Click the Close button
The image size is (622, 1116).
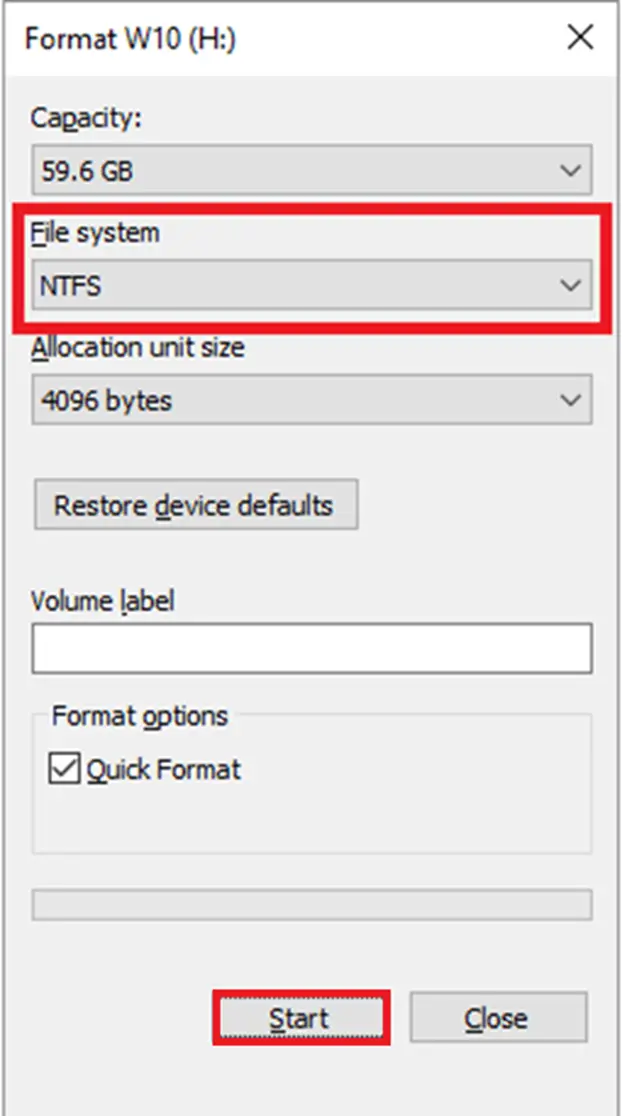pyautogui.click(x=498, y=1017)
